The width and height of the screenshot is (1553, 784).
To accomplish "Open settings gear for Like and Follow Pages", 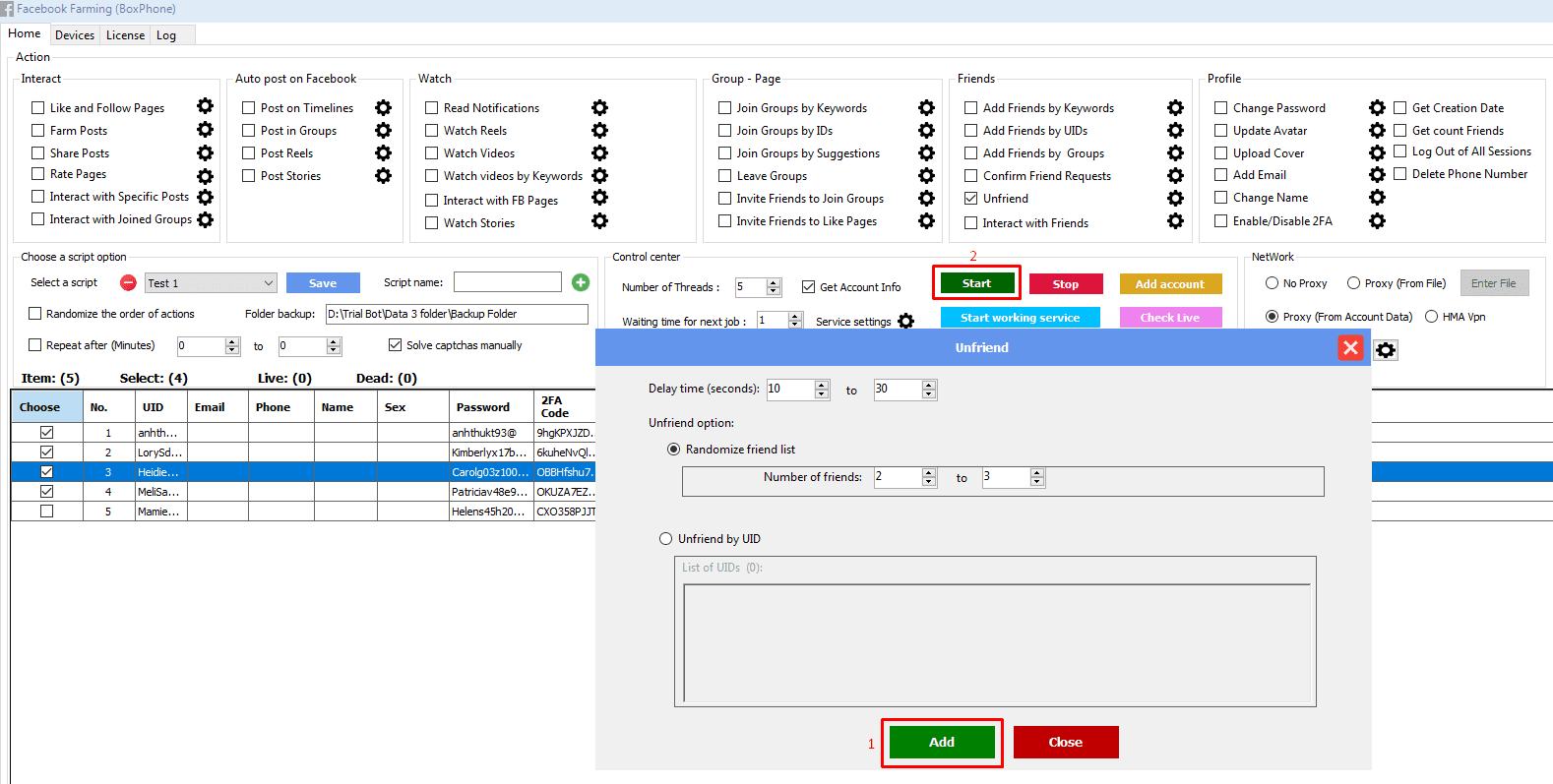I will [x=205, y=106].
